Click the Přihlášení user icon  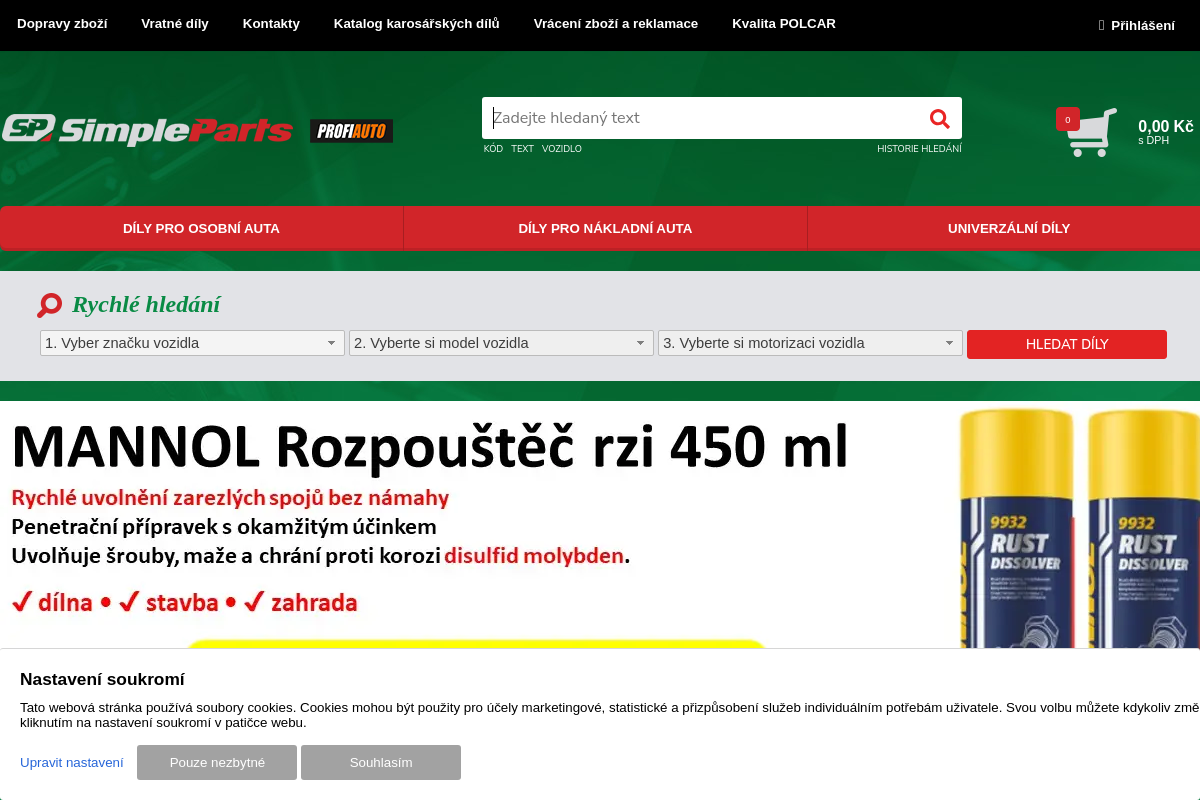[1100, 25]
